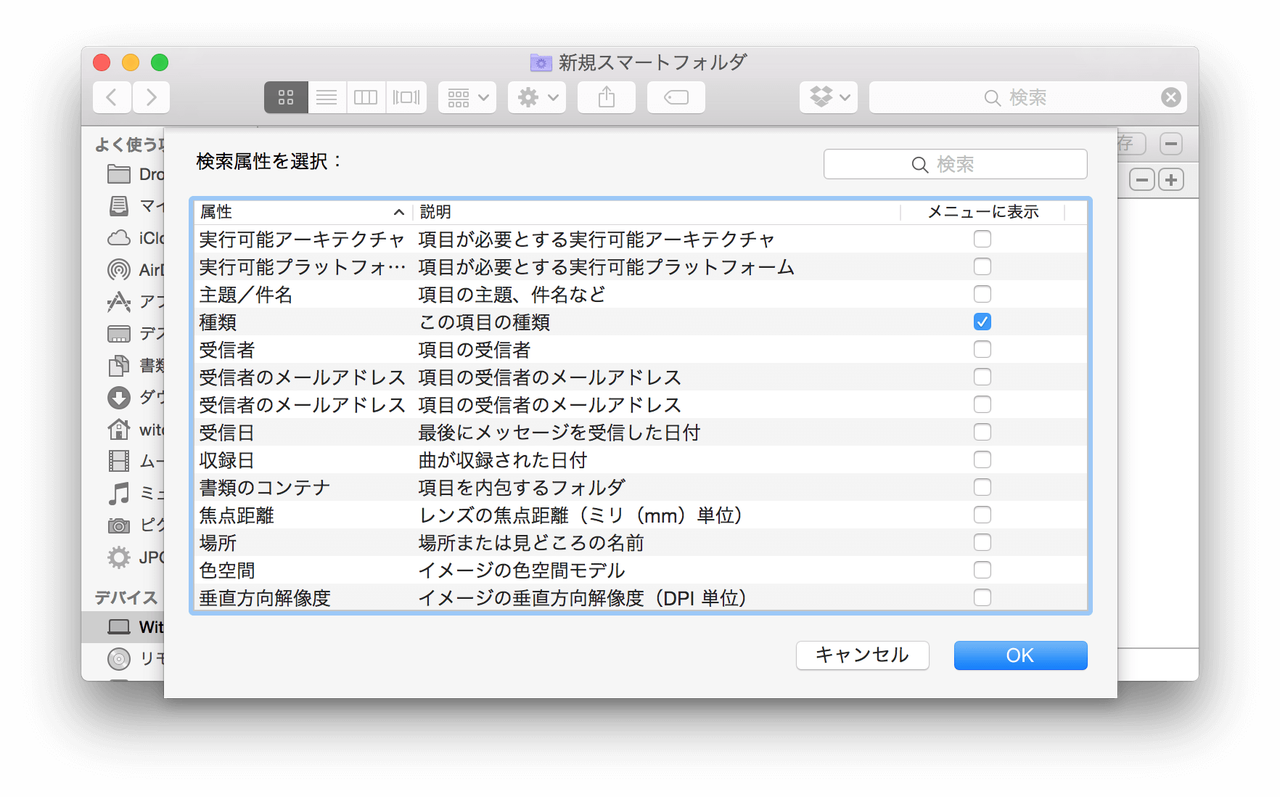Select the 焦点距離 attribute name
The height and width of the screenshot is (797, 1280).
237,516
